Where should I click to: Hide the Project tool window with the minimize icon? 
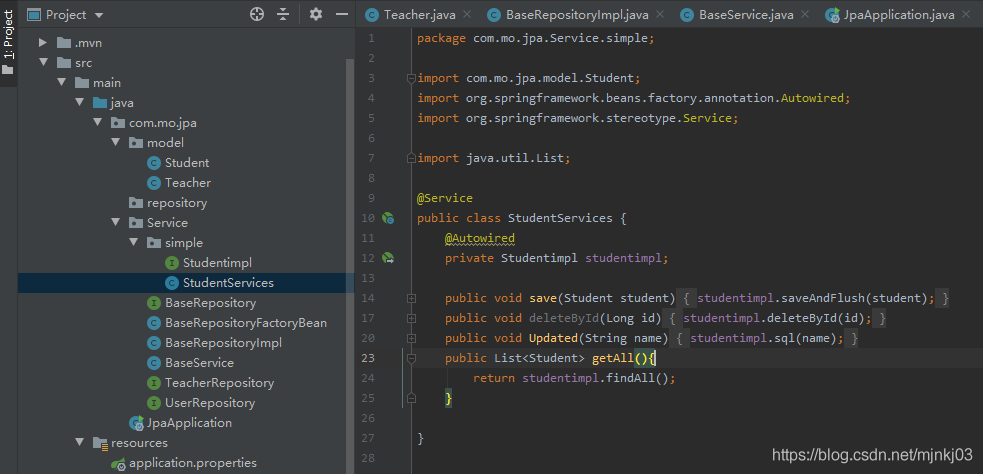tap(342, 14)
